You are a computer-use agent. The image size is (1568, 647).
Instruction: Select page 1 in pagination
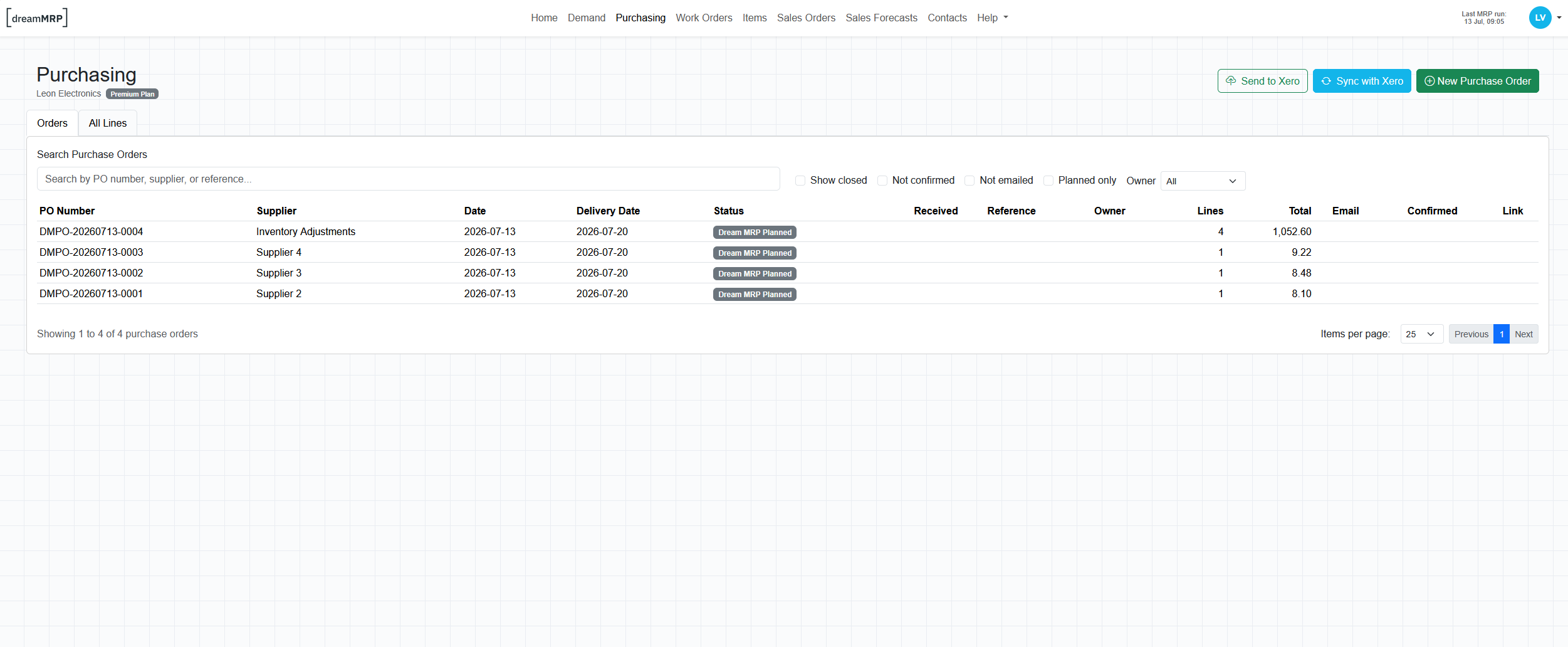(x=1502, y=334)
